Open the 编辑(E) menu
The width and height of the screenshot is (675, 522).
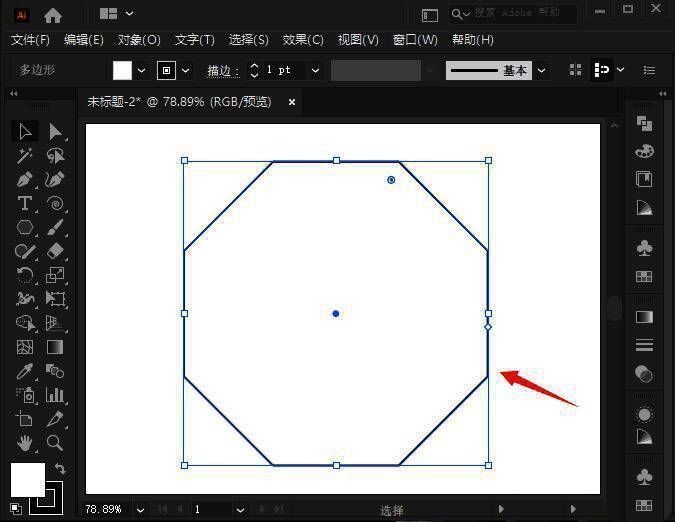pyautogui.click(x=84, y=40)
